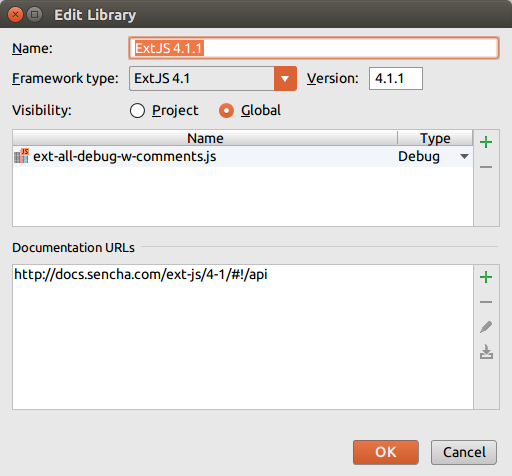Maximize the Edit Library window
The height and width of the screenshot is (476, 512).
pos(34,15)
